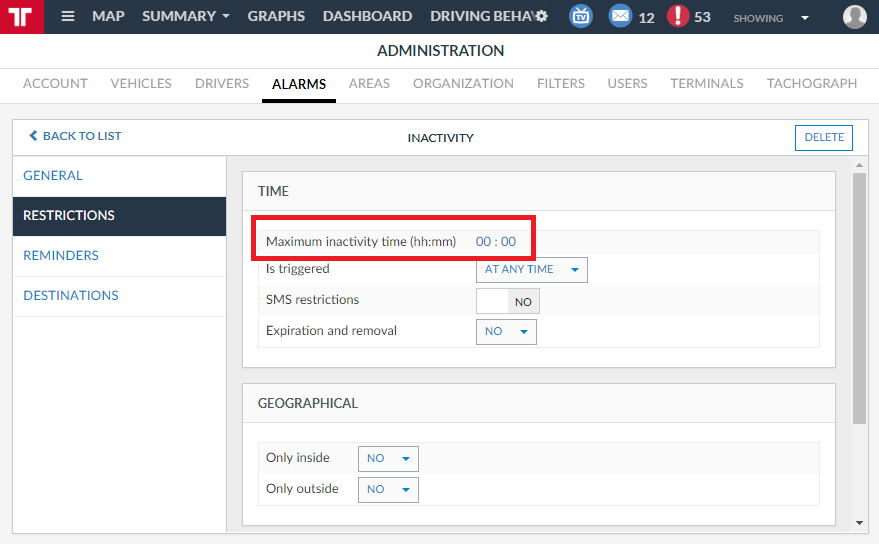This screenshot has width=879, height=544.
Task: Open the Is triggered dropdown
Action: (x=531, y=270)
